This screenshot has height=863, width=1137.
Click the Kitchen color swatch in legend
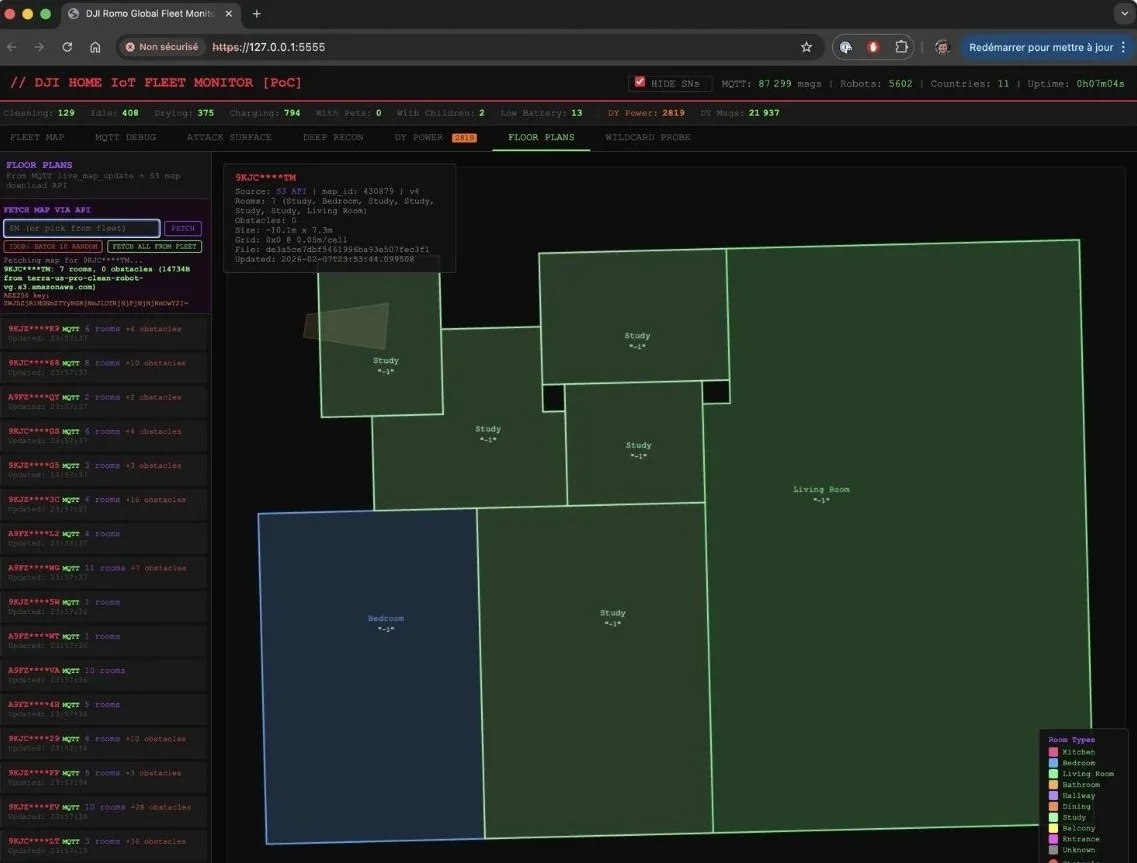tap(1053, 752)
